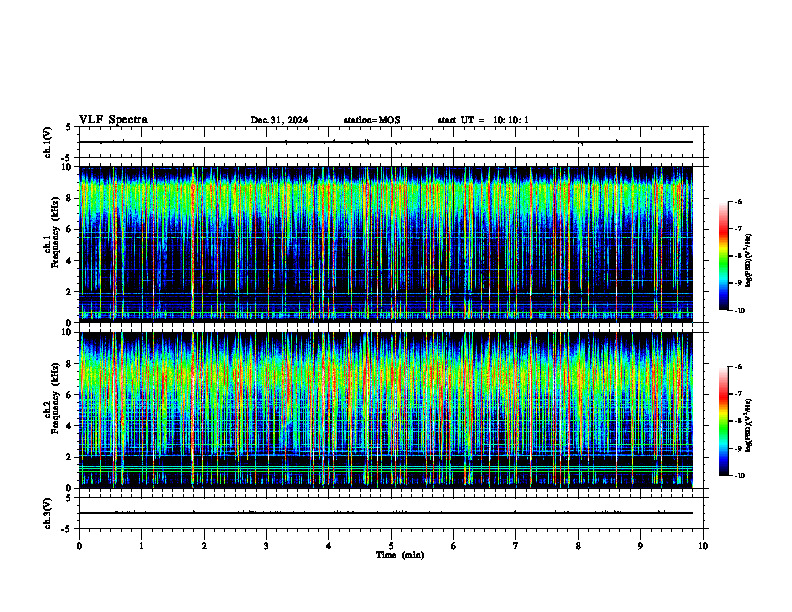Click the ch.1 spectrogram color scale bar

723,256
